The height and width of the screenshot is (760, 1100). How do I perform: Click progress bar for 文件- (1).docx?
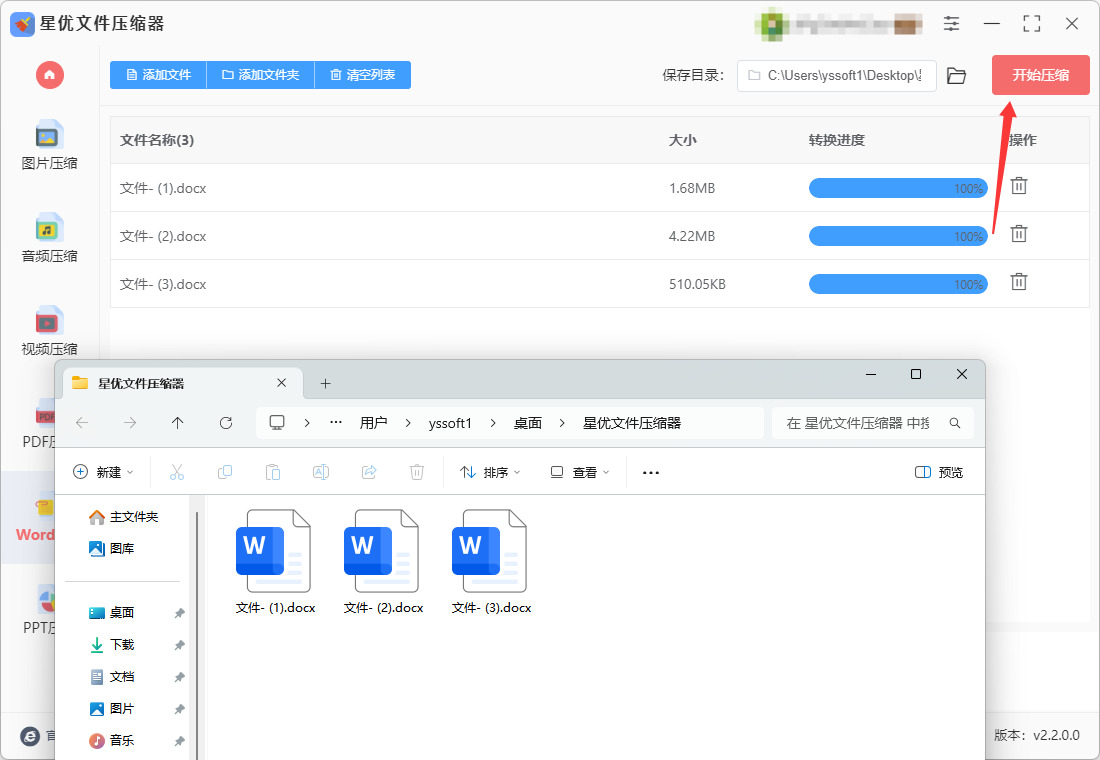click(898, 188)
